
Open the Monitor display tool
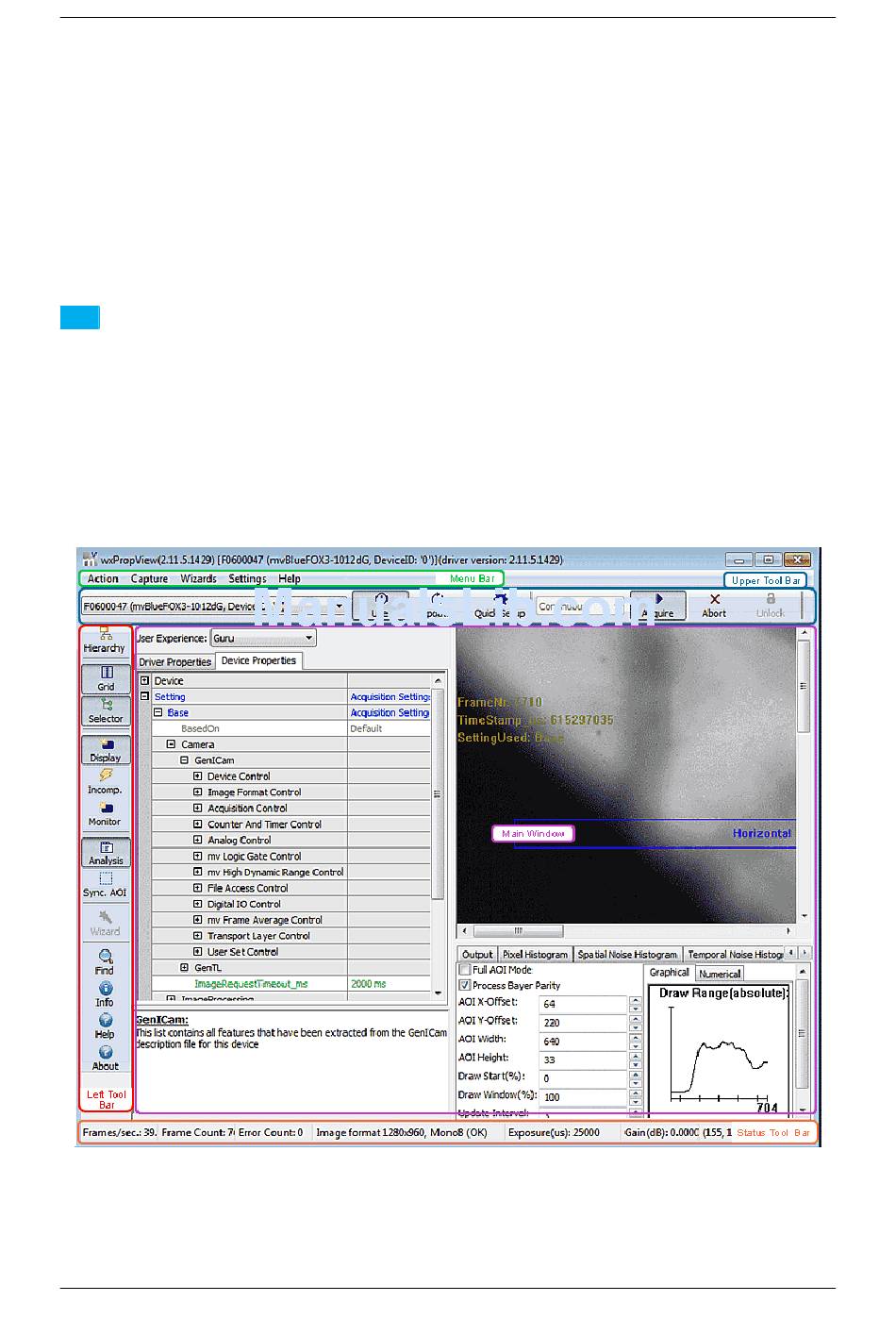pyautogui.click(x=106, y=814)
